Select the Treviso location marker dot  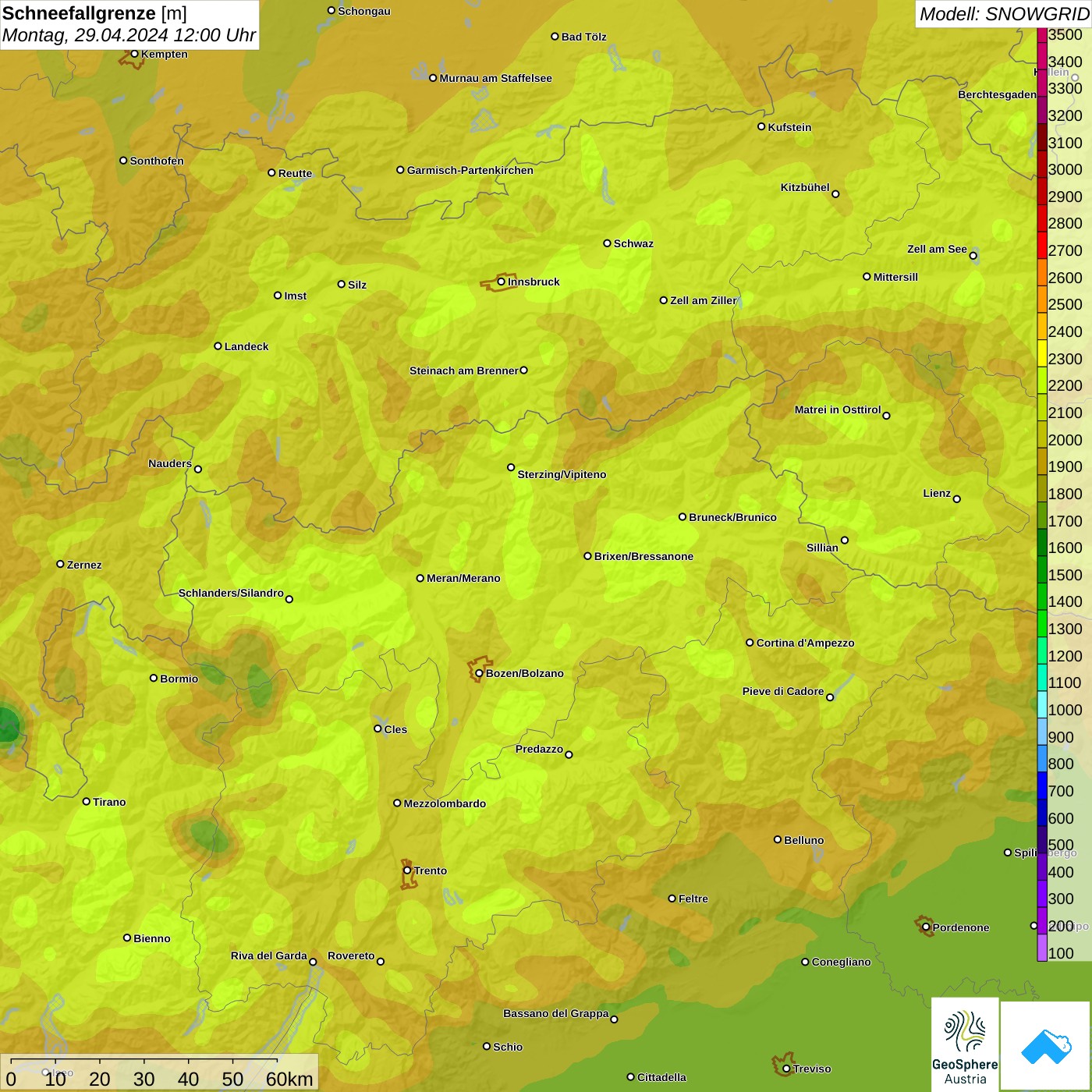[786, 1069]
